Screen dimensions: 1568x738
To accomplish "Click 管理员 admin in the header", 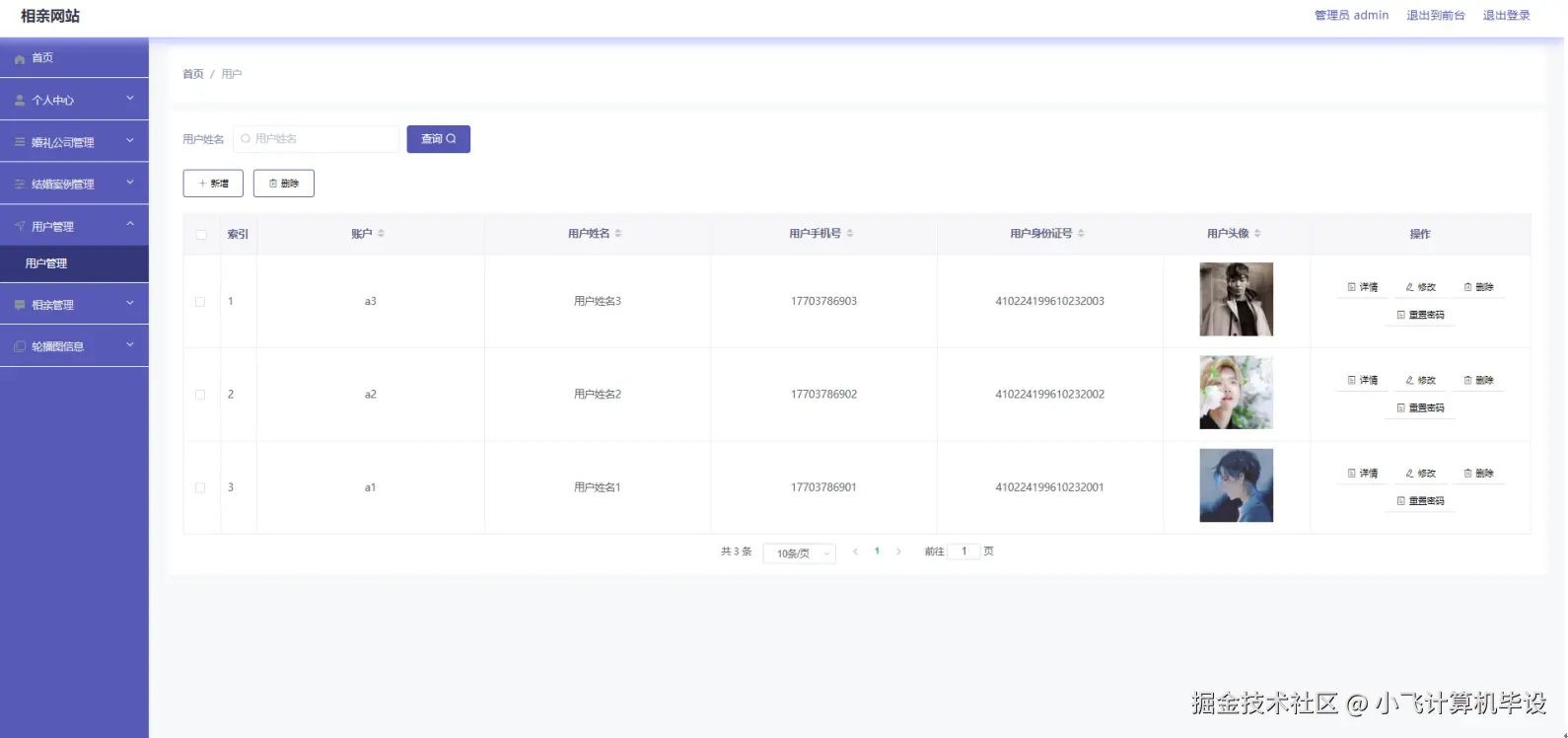I will pos(1351,15).
